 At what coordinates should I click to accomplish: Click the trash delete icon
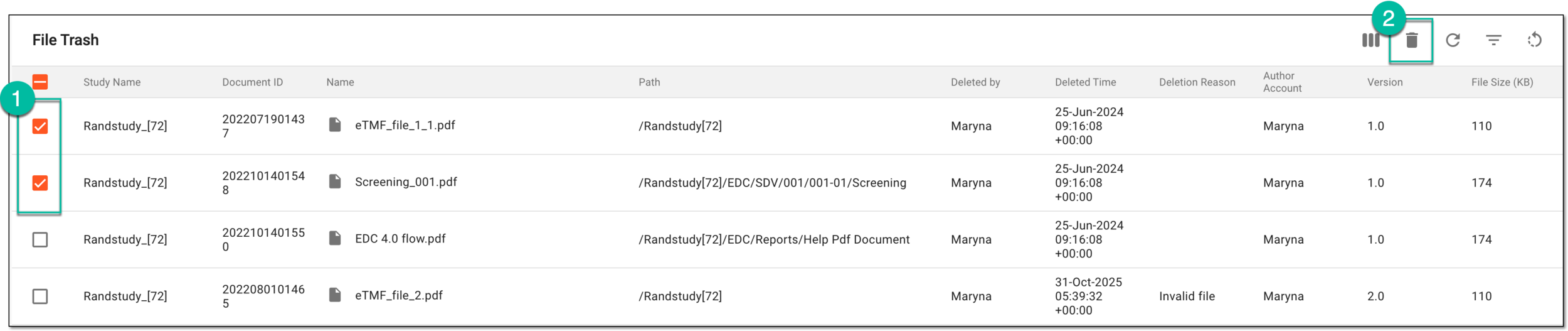(x=1411, y=40)
